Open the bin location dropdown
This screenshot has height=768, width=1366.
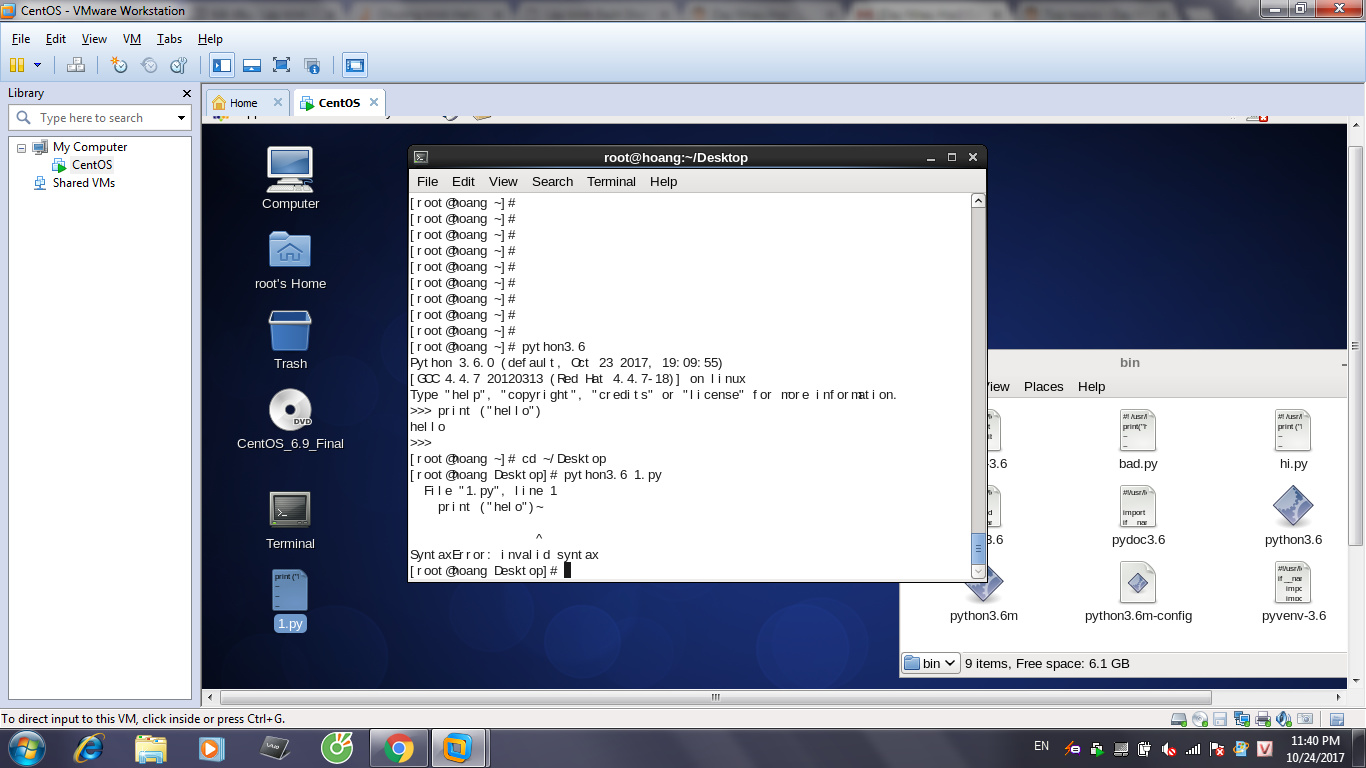click(x=931, y=663)
